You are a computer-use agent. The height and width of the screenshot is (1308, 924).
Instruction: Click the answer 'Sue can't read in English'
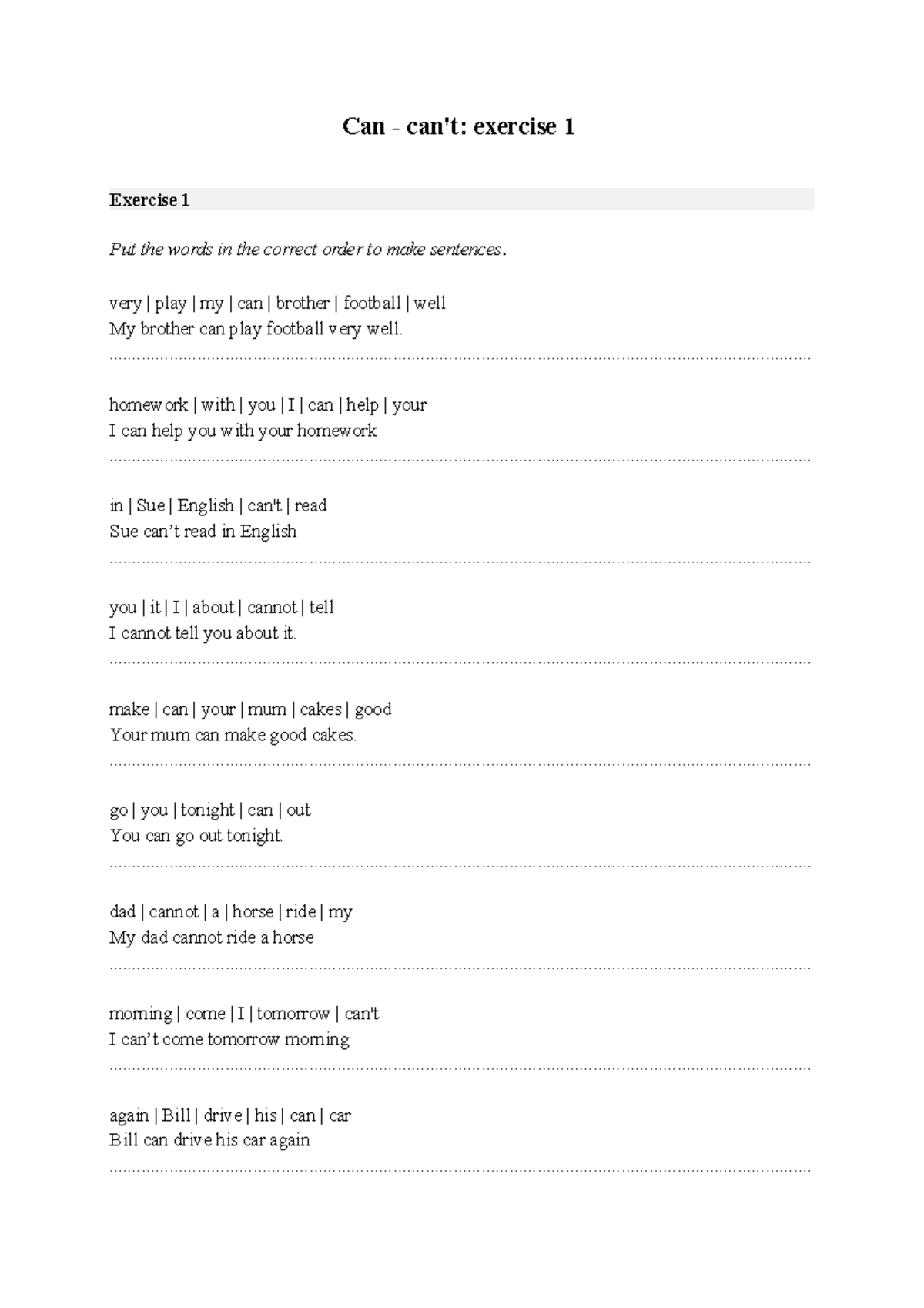click(203, 532)
